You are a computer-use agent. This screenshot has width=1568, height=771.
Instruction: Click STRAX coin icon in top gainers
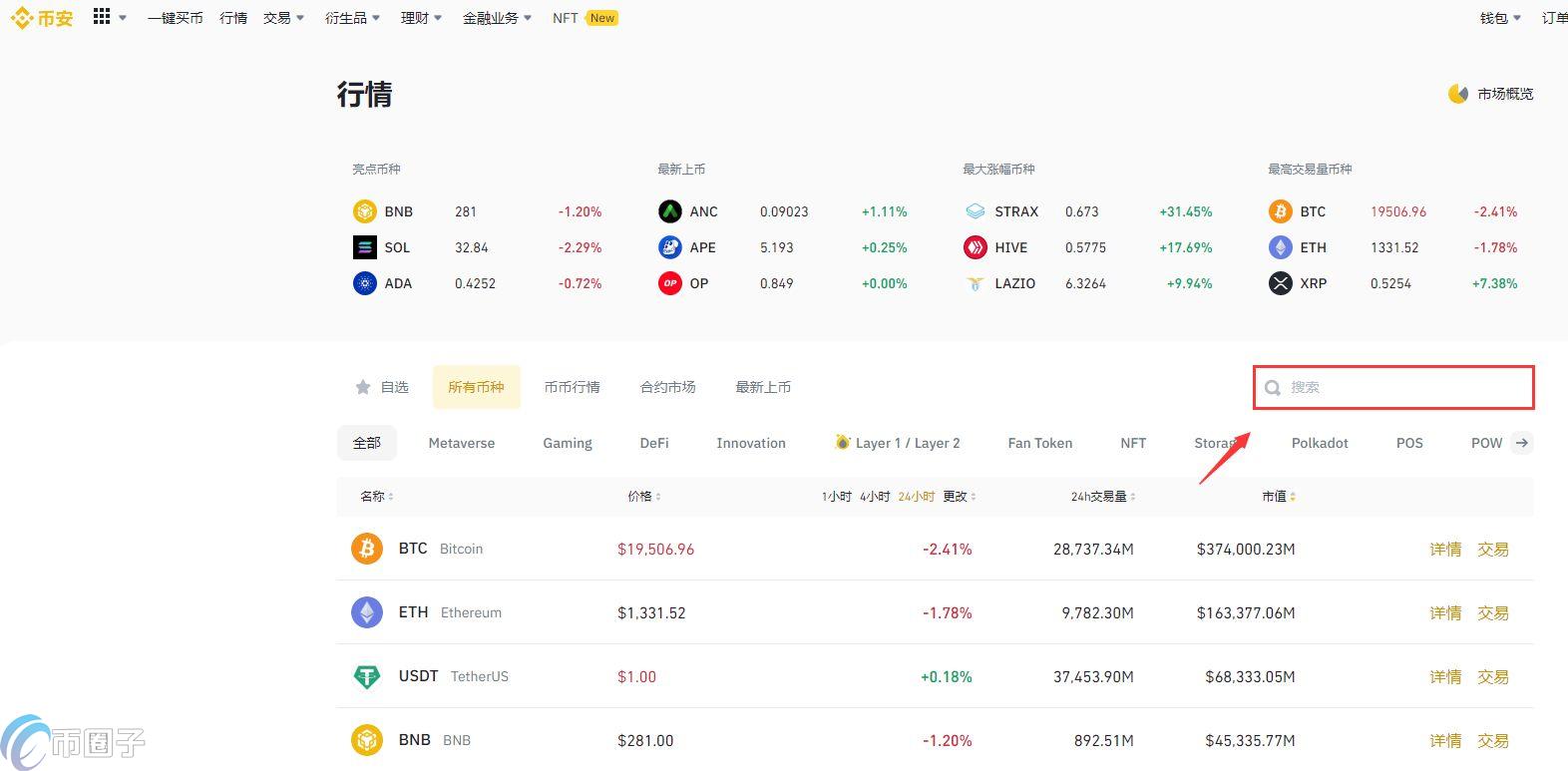976,211
